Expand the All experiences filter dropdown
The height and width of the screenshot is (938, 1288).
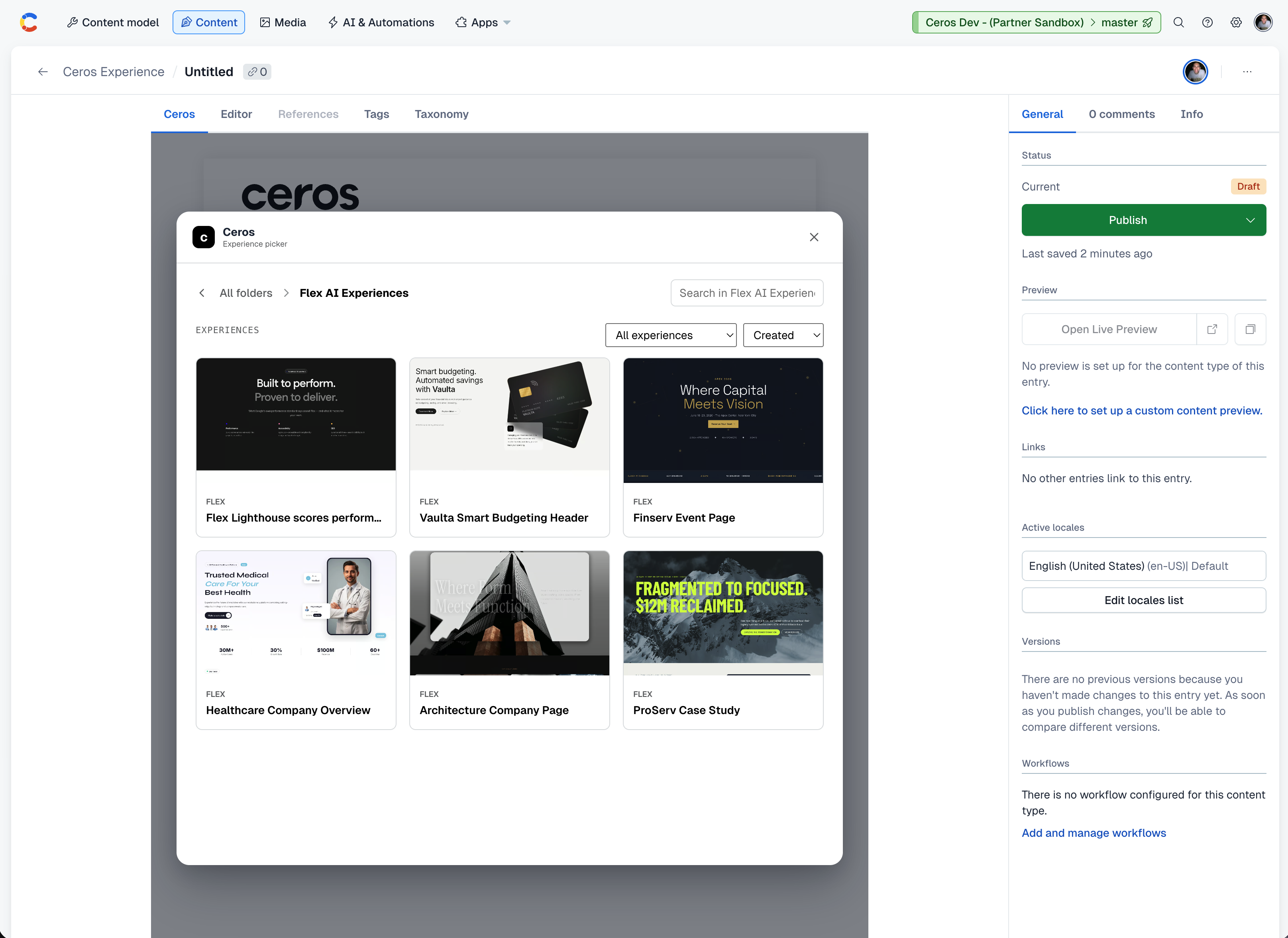671,335
